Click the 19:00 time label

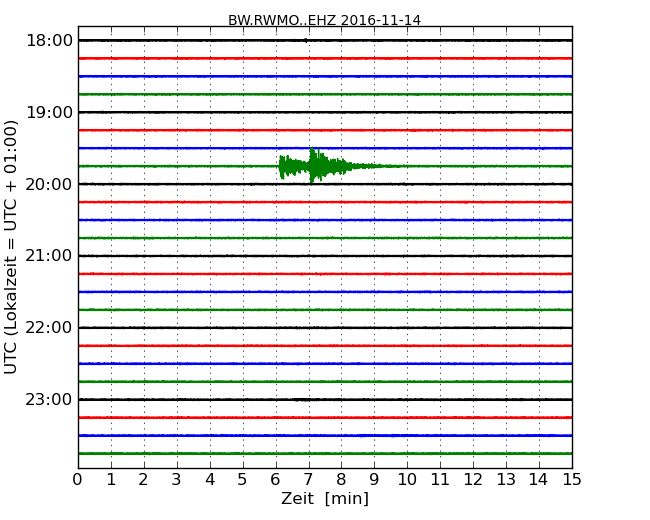point(49,112)
